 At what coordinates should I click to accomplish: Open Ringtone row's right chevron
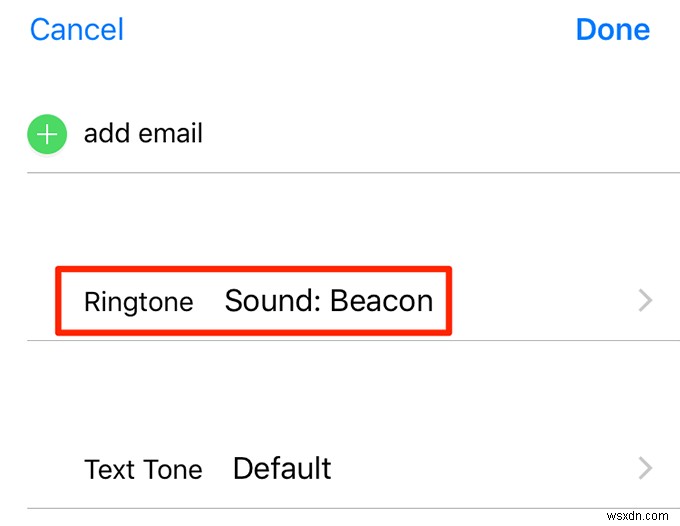[x=645, y=300]
